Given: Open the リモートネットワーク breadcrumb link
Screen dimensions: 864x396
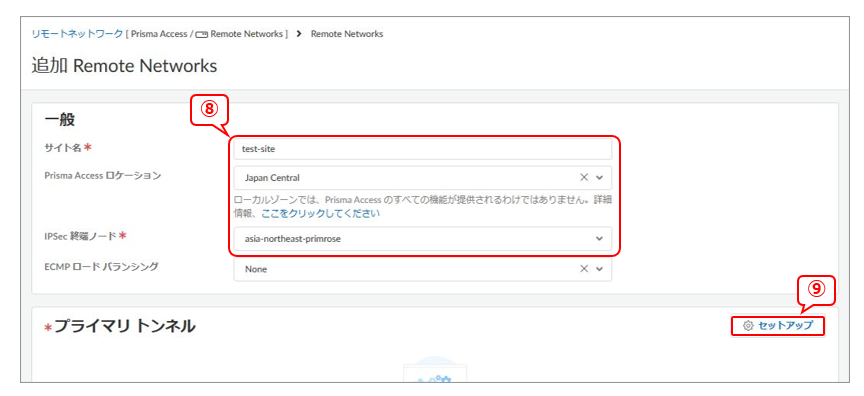Looking at the screenshot, I should coord(77,34).
